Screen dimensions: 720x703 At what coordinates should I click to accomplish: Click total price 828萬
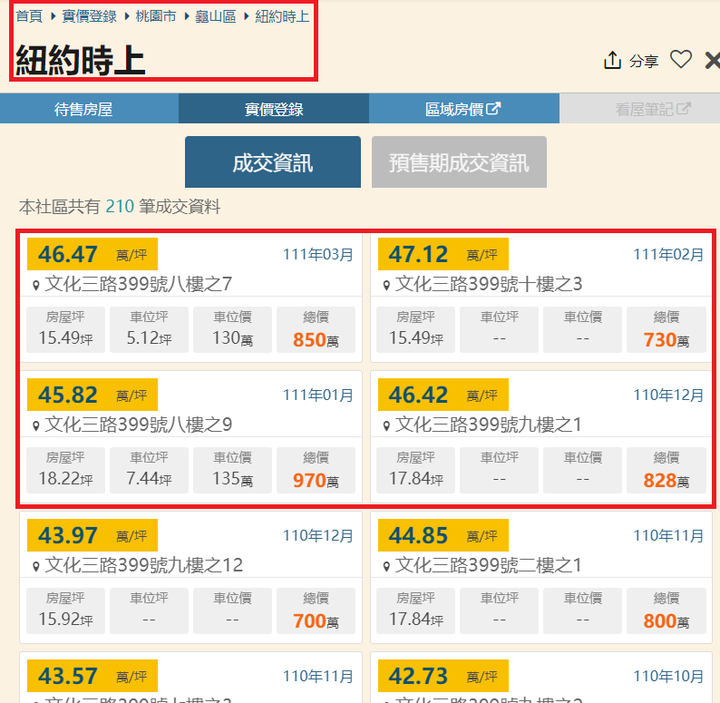tap(666, 480)
